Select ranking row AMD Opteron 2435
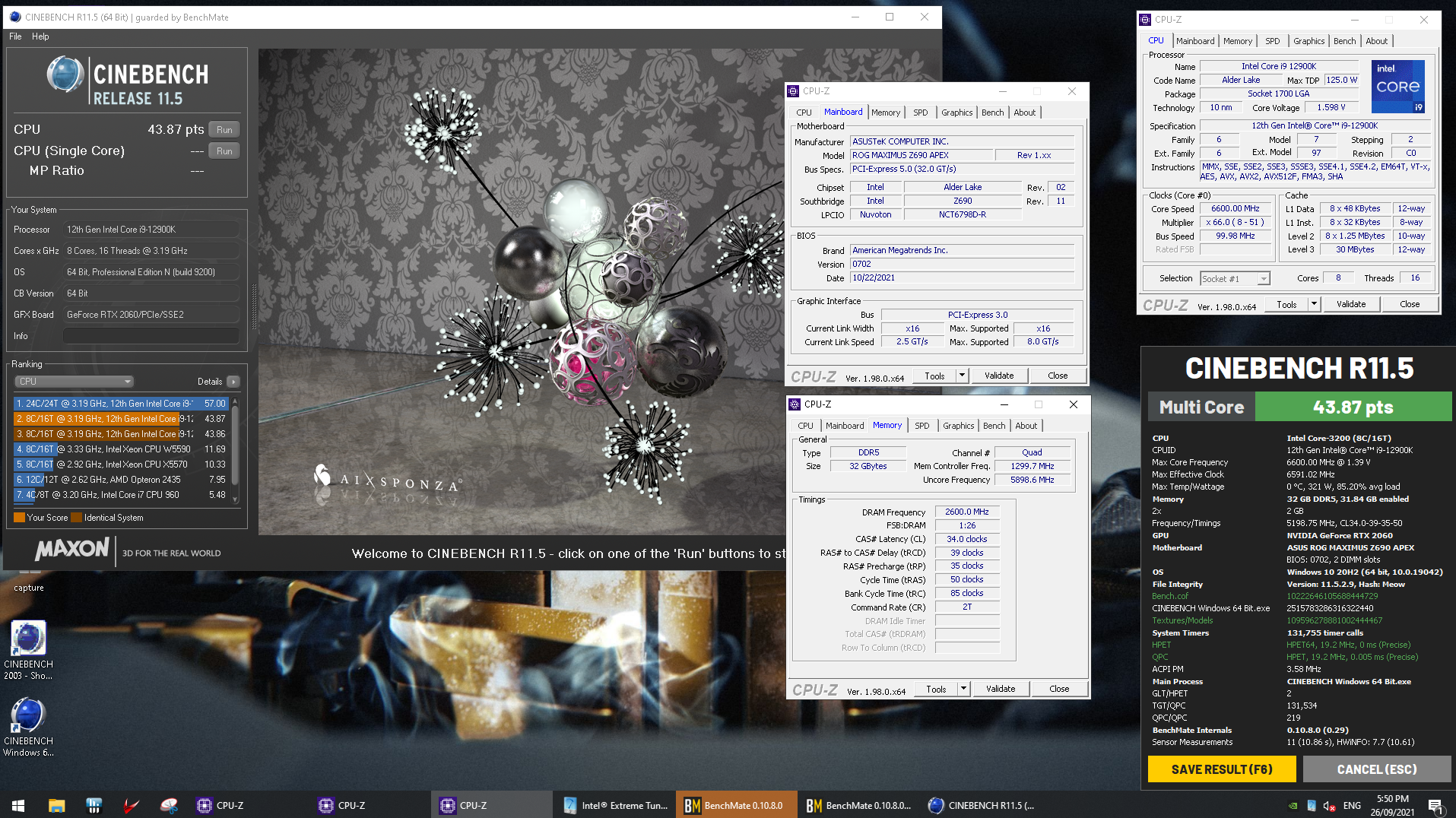1456x818 pixels. [122, 480]
